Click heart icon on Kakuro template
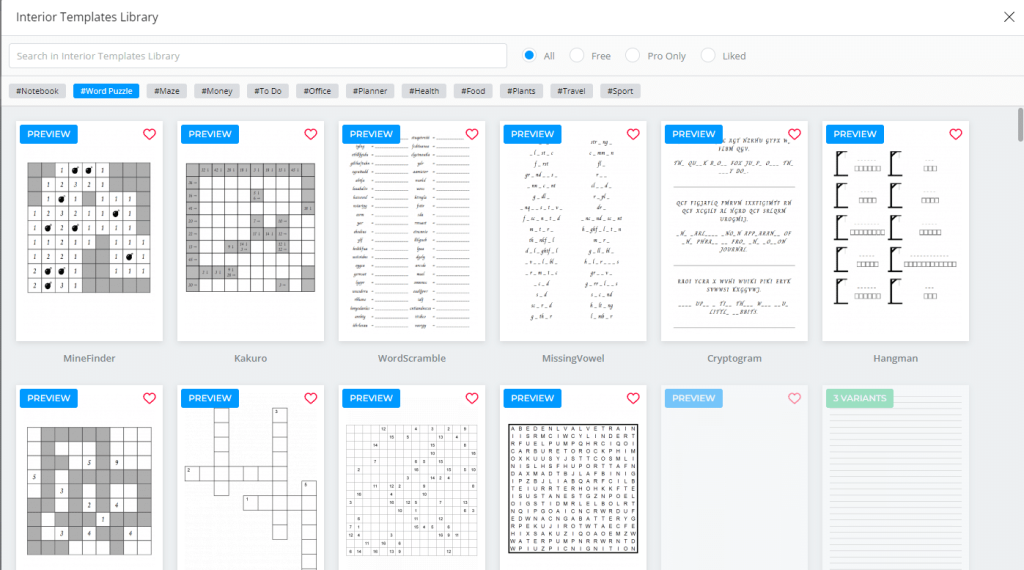 310,134
